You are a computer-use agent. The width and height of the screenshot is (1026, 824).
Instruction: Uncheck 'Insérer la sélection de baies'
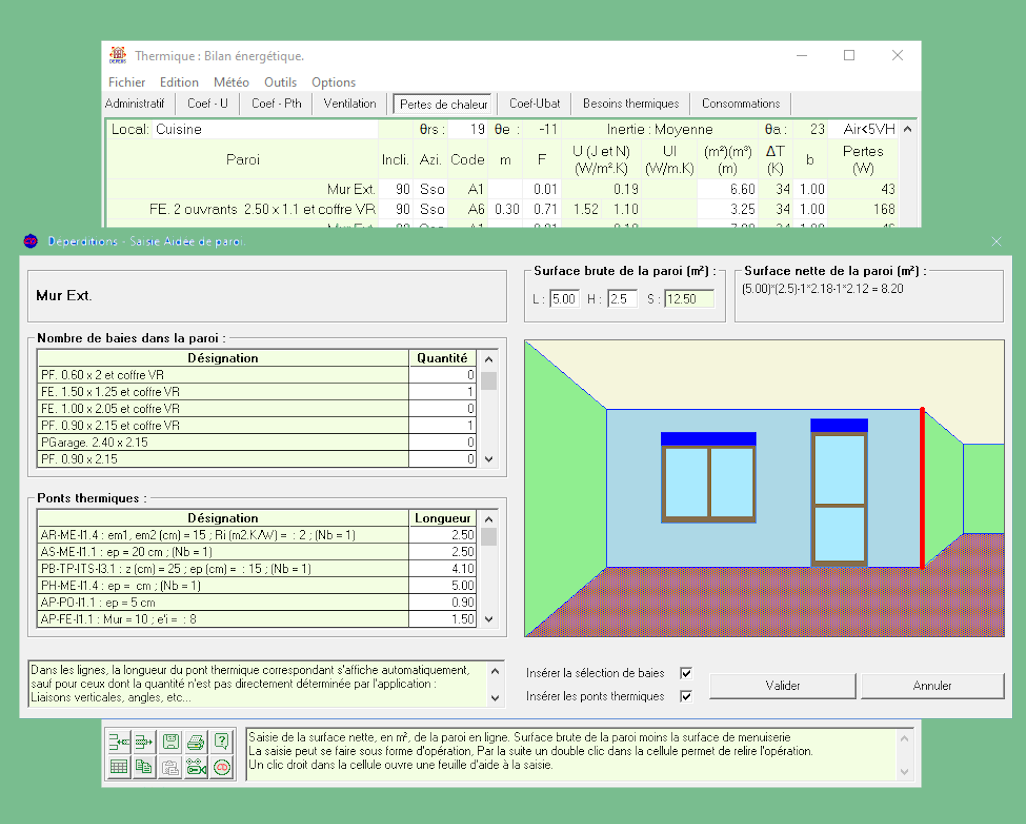(x=686, y=673)
